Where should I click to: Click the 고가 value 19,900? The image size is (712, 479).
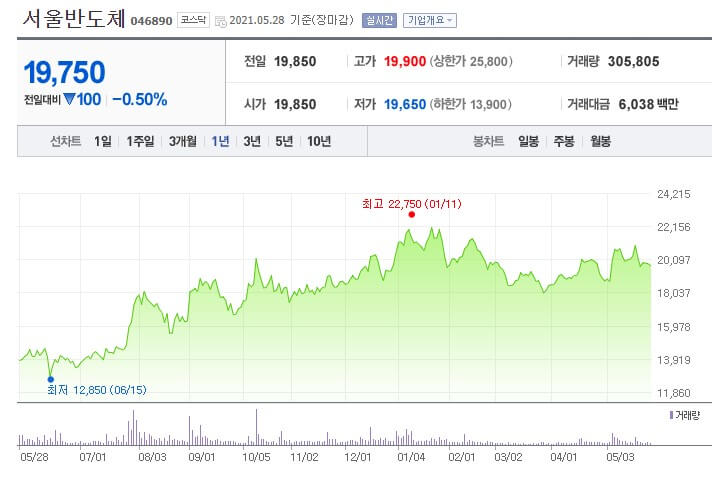click(405, 61)
